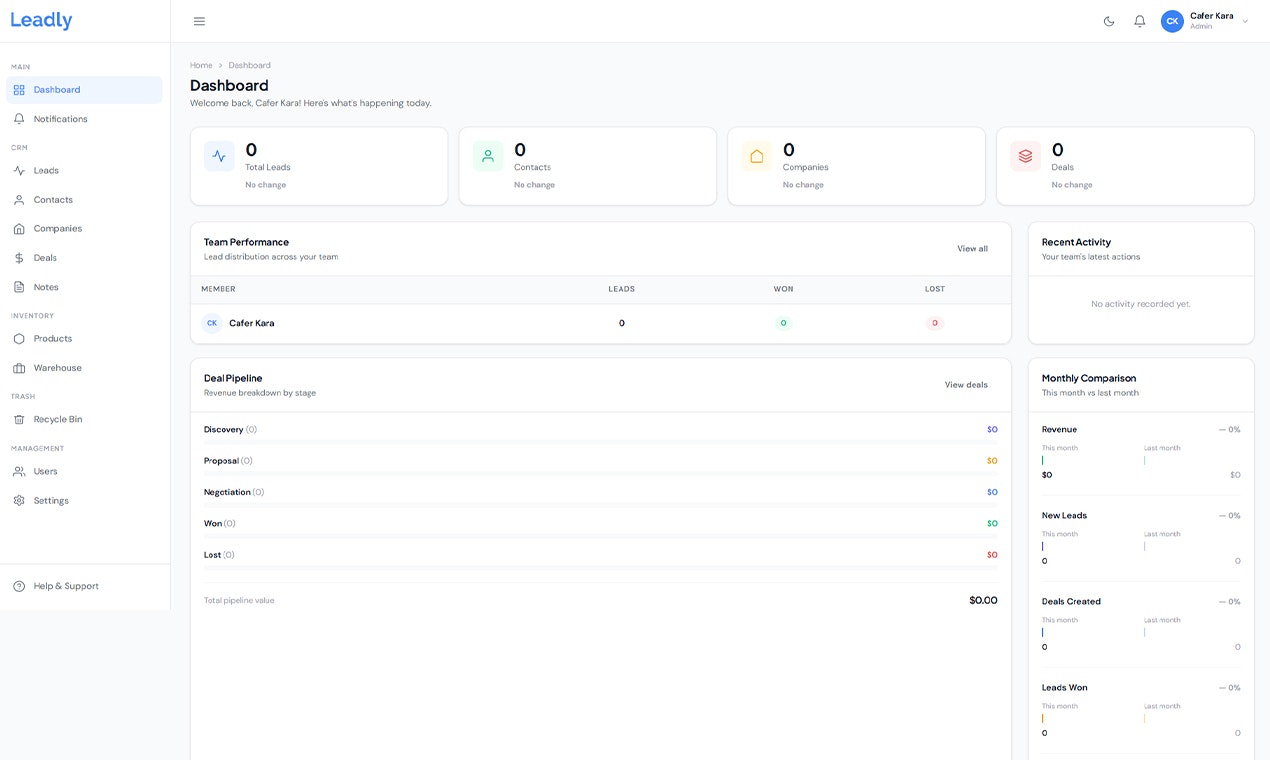Click the Deals Created comparison heading
The height and width of the screenshot is (760, 1270).
pyautogui.click(x=1071, y=602)
